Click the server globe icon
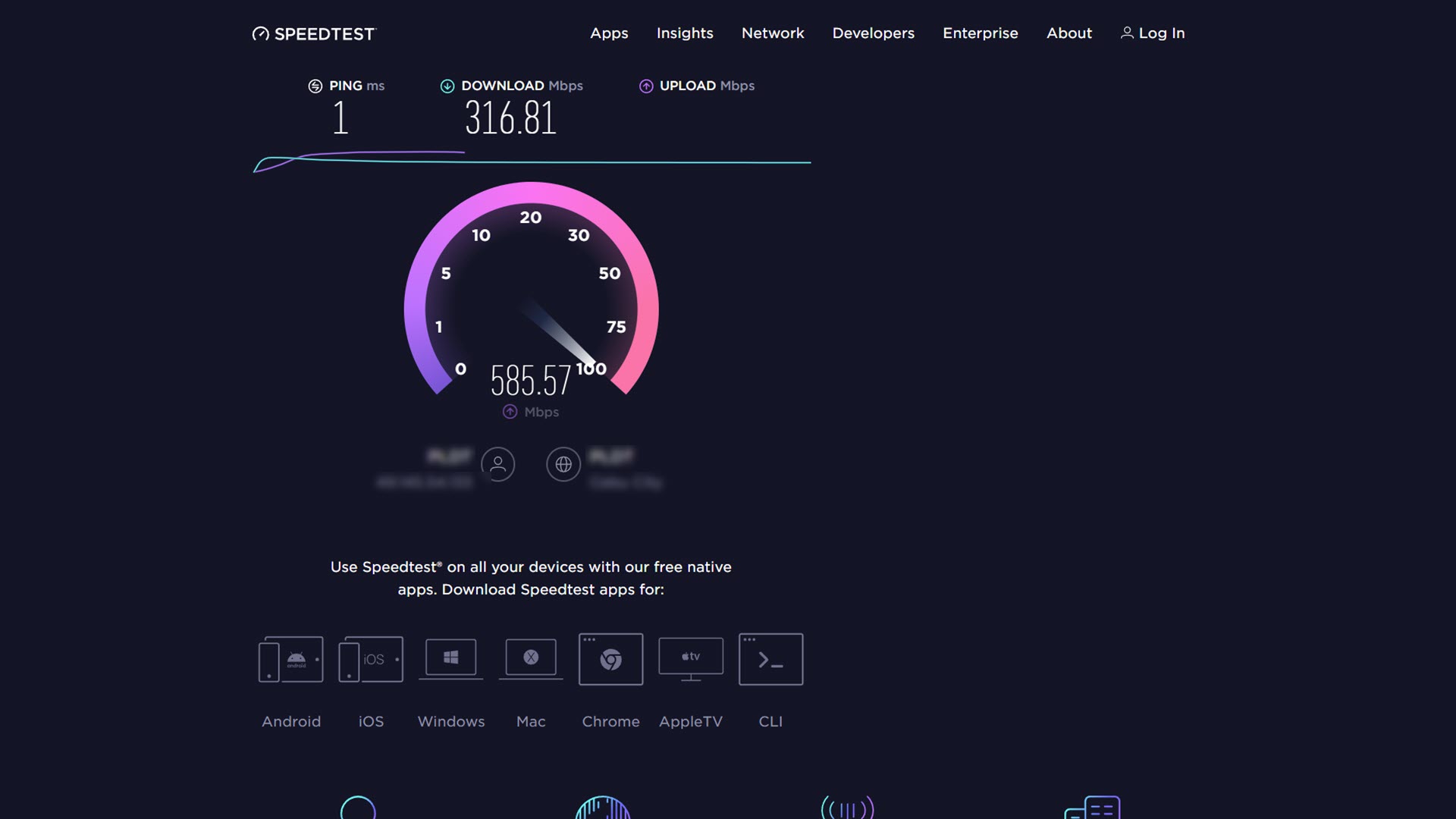This screenshot has height=819, width=1456. click(563, 464)
